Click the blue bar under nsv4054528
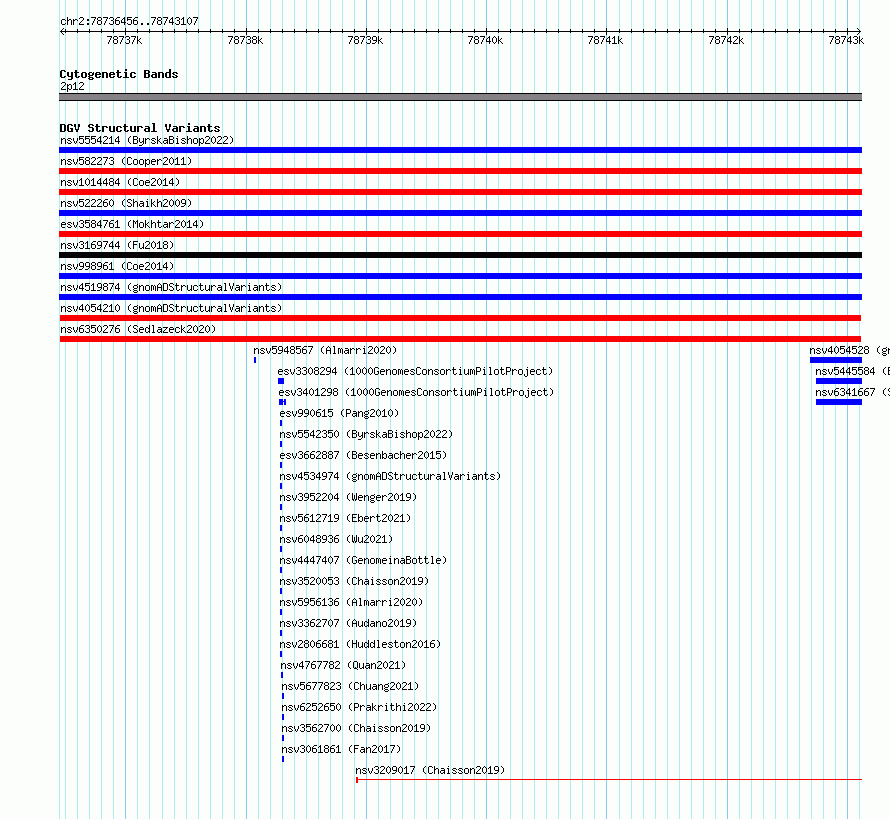The height and width of the screenshot is (819, 890). click(x=836, y=360)
